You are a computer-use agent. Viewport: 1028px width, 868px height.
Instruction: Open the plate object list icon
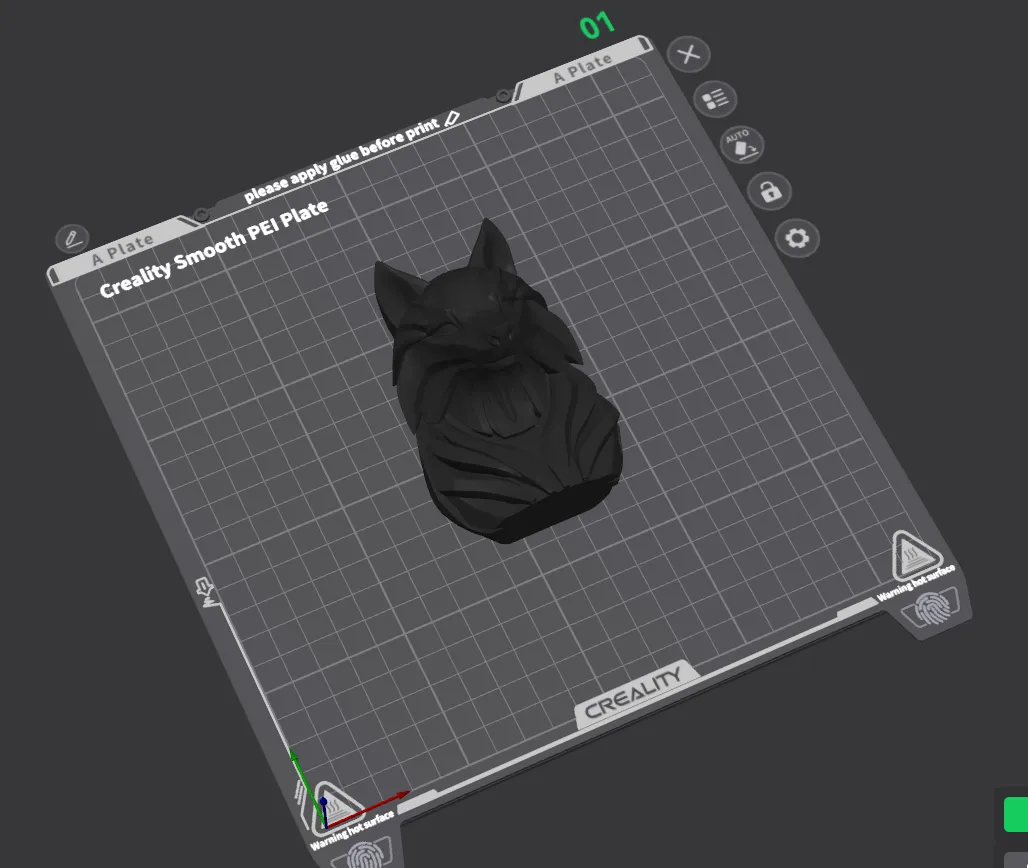715,98
